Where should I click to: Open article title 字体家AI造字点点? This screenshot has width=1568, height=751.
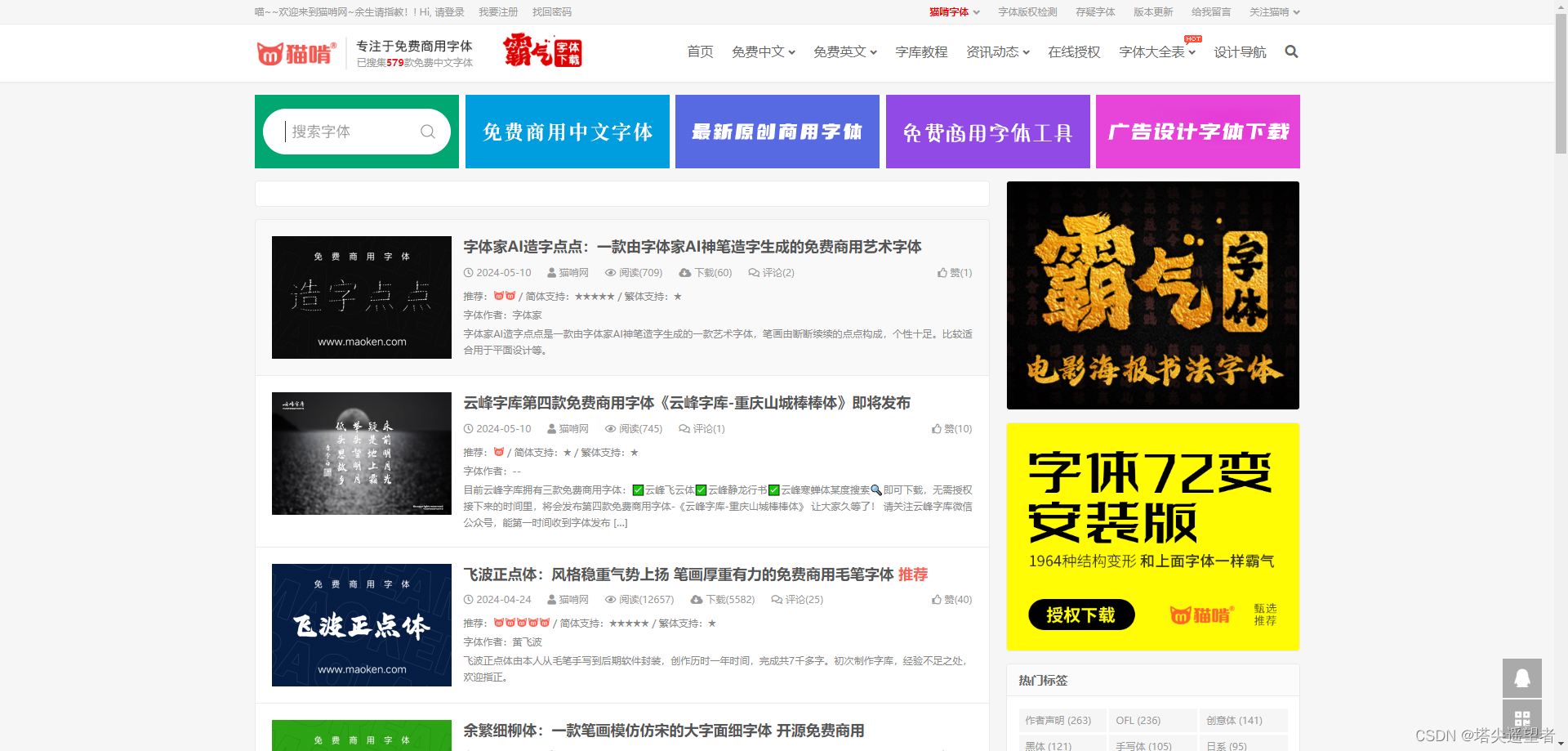(x=693, y=247)
